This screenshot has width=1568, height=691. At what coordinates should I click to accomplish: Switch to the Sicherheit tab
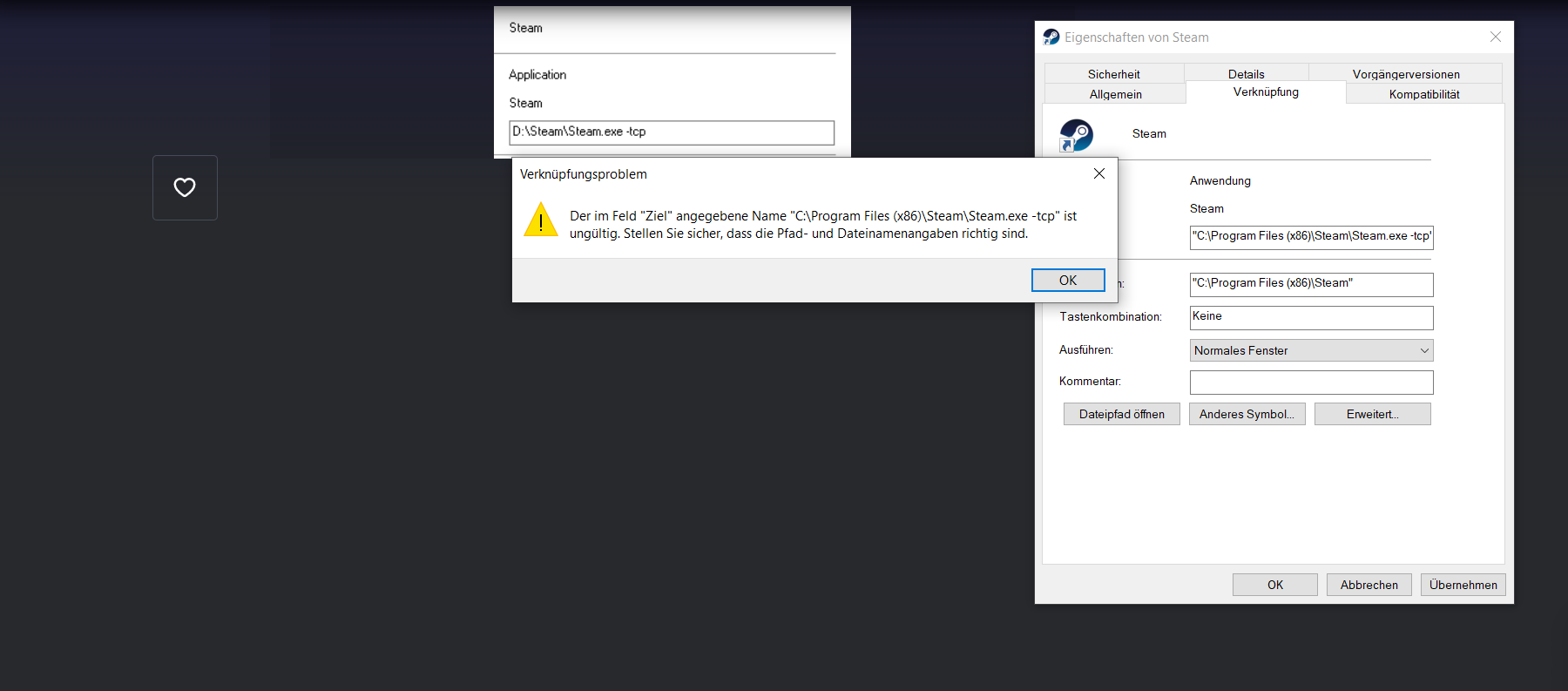(x=1113, y=74)
